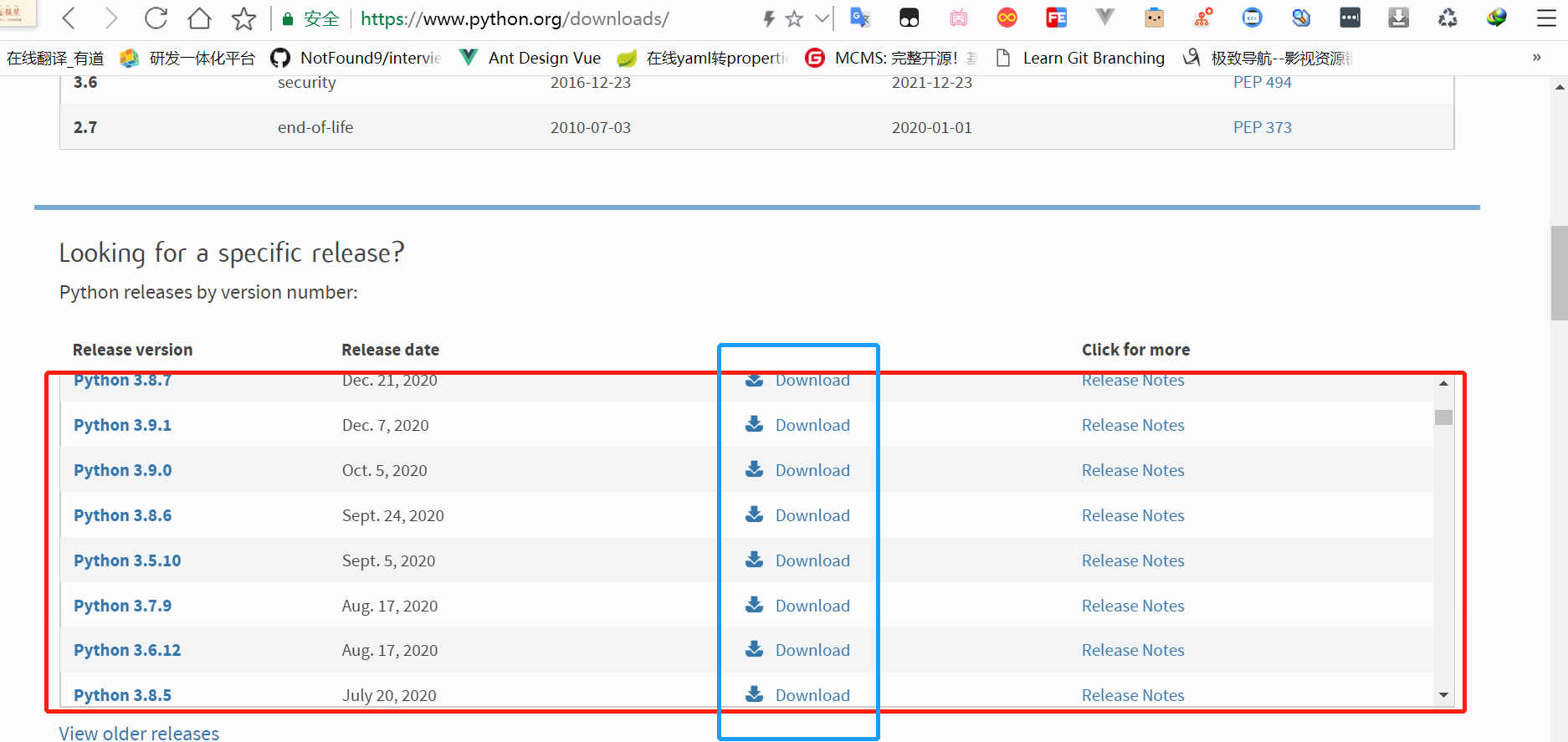Open the PEP 494 link
The image size is (1568, 742).
[1262, 82]
